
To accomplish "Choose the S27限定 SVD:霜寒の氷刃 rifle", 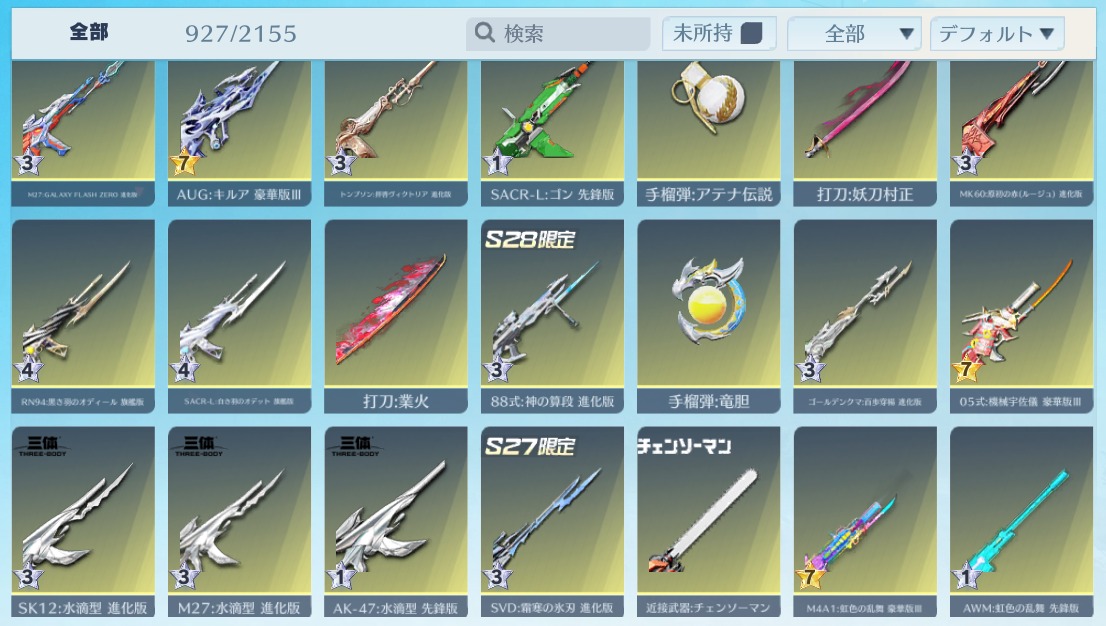I will (552, 522).
